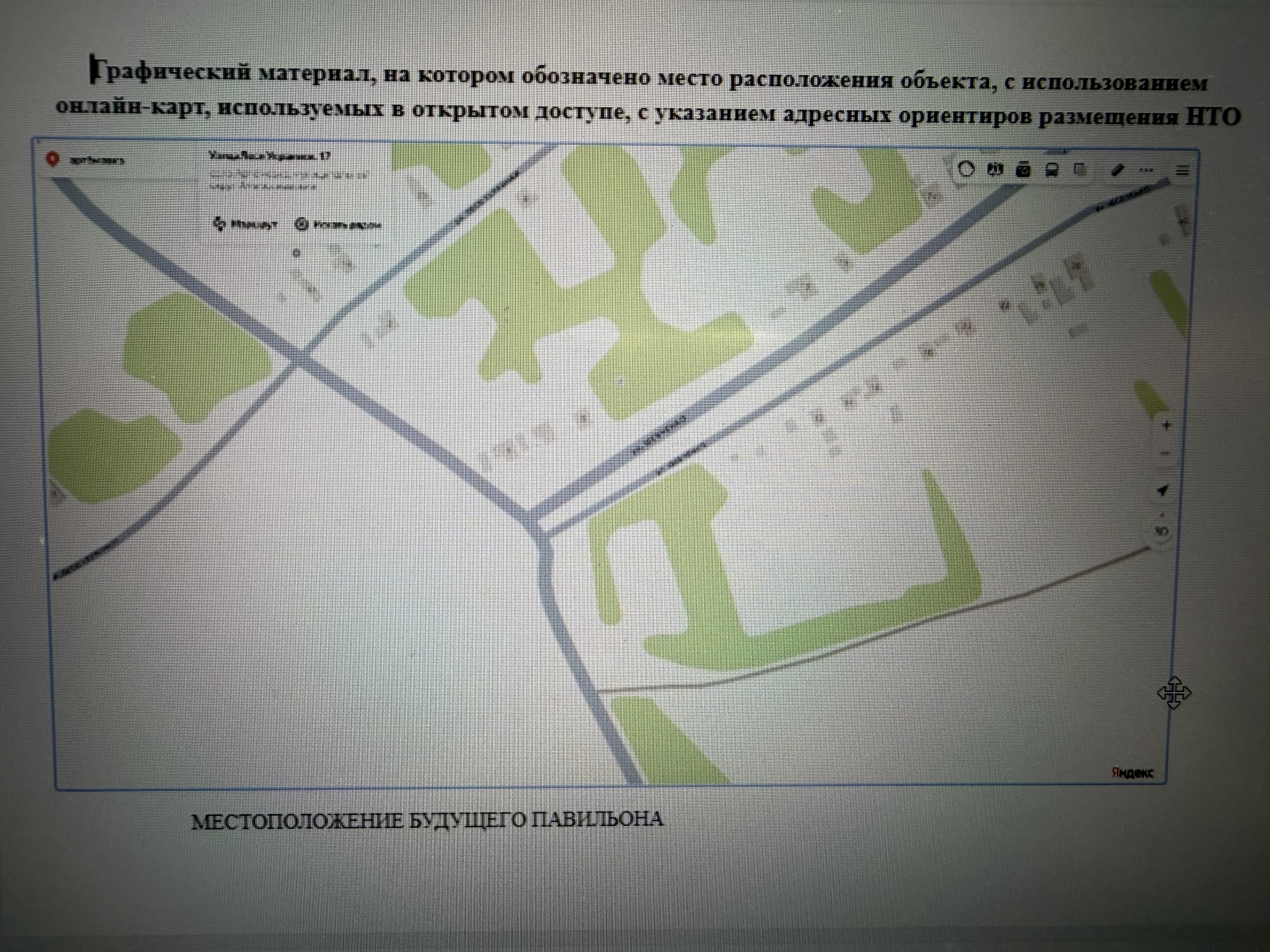Click the plus zoom-in button on the map
This screenshot has width=1270, height=952.
(x=1166, y=426)
